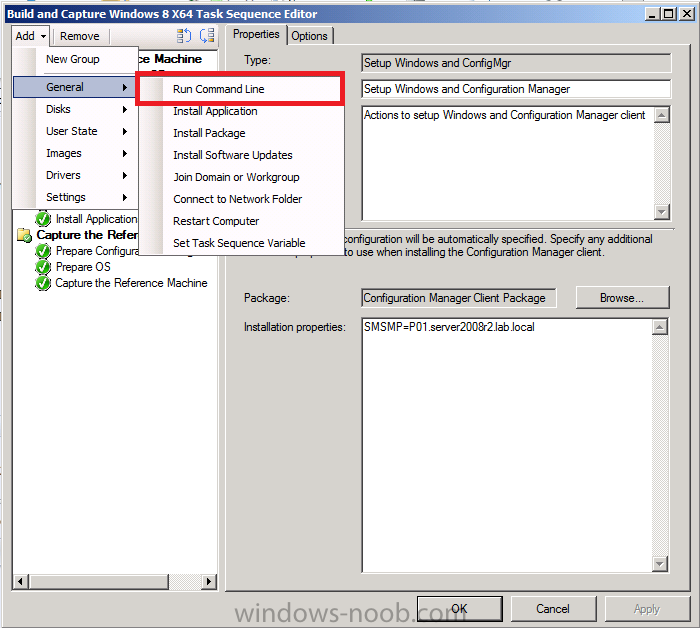Click Description box scroll up arrow
The height and width of the screenshot is (628, 700).
662,115
